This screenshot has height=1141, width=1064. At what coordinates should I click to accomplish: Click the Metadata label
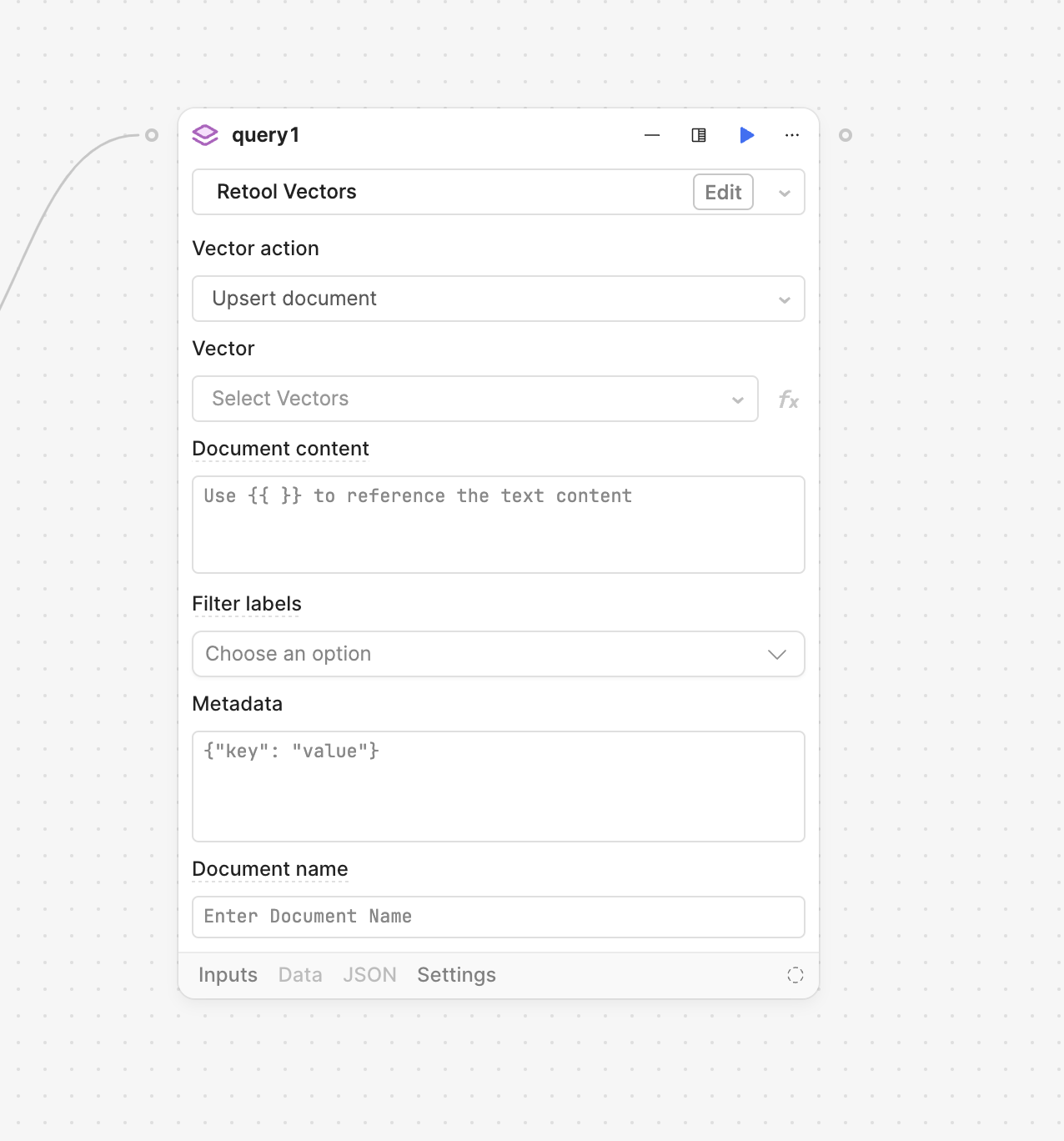tap(238, 704)
